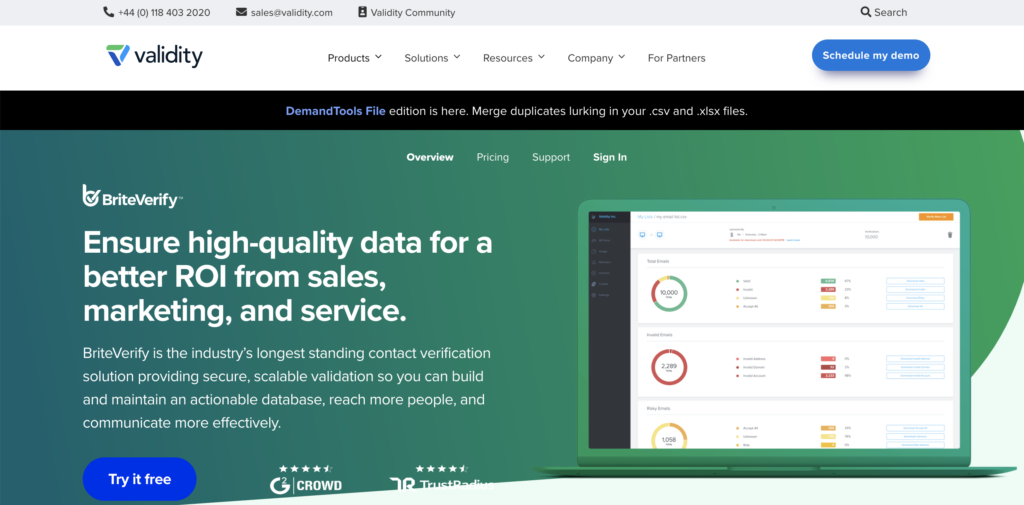Select the Overview tab
Viewport: 1024px width, 505px height.
[430, 157]
